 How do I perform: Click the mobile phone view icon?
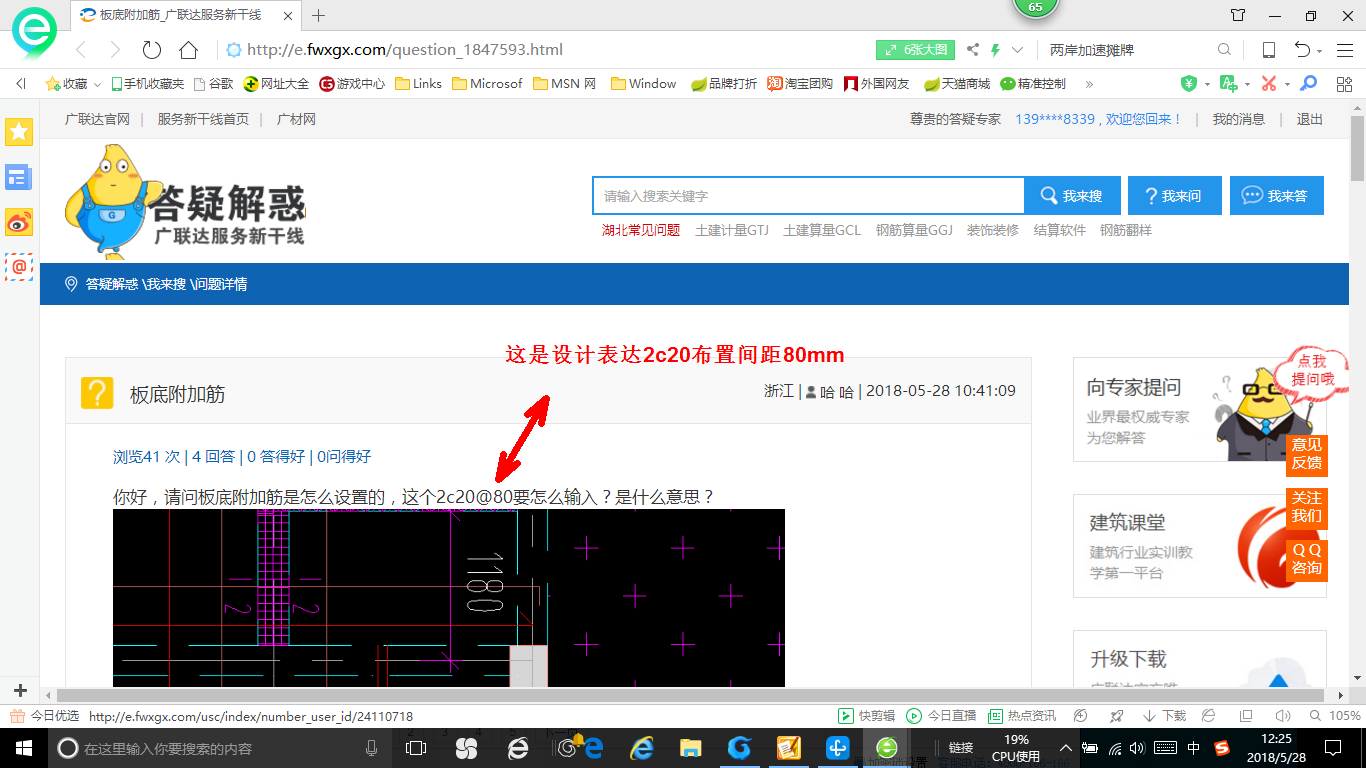click(1268, 50)
